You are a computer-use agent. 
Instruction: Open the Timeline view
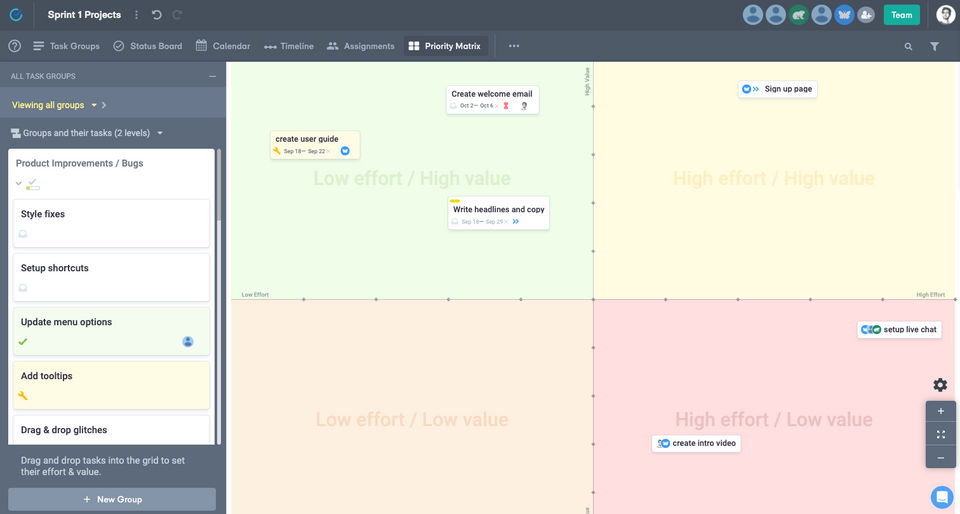pos(288,46)
